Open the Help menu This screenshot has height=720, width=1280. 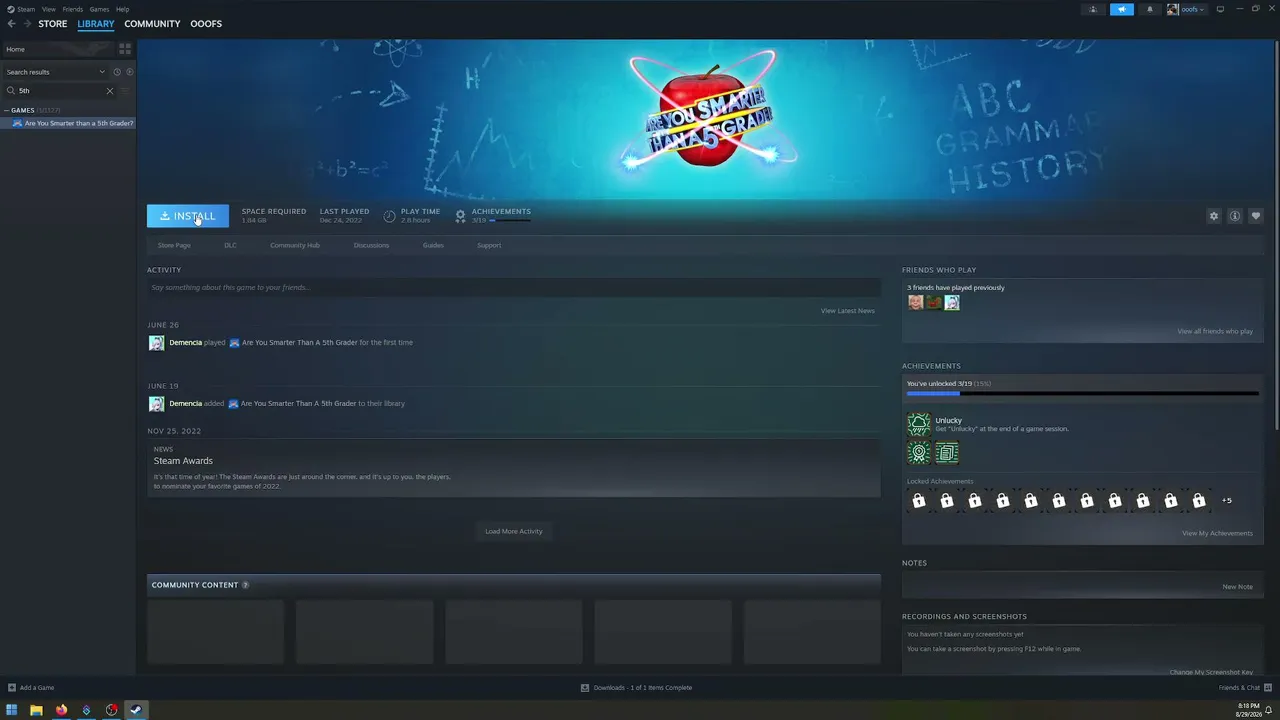(122, 9)
